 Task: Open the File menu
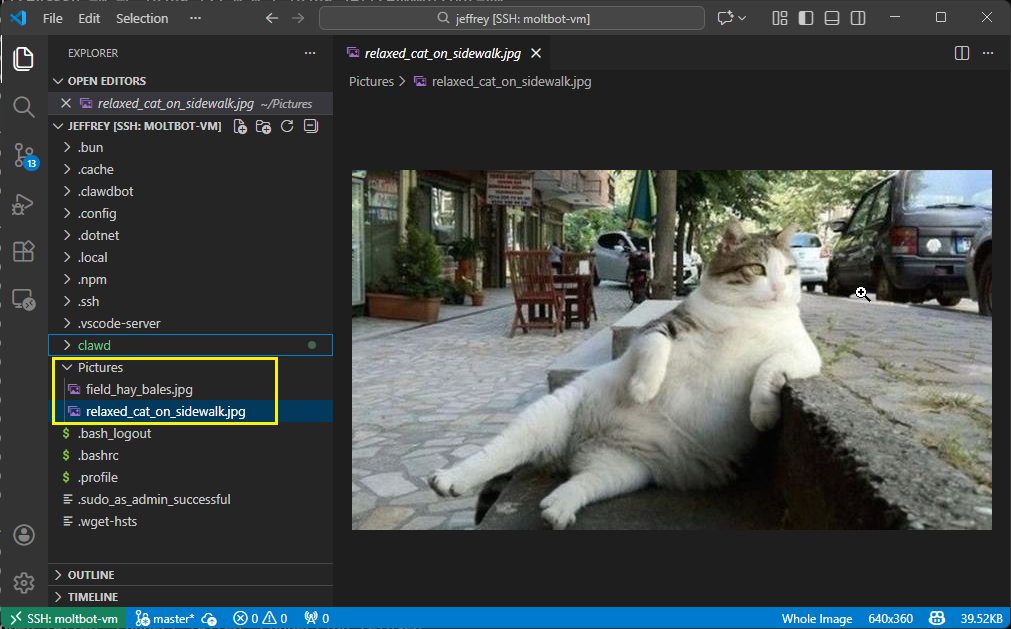coord(53,18)
